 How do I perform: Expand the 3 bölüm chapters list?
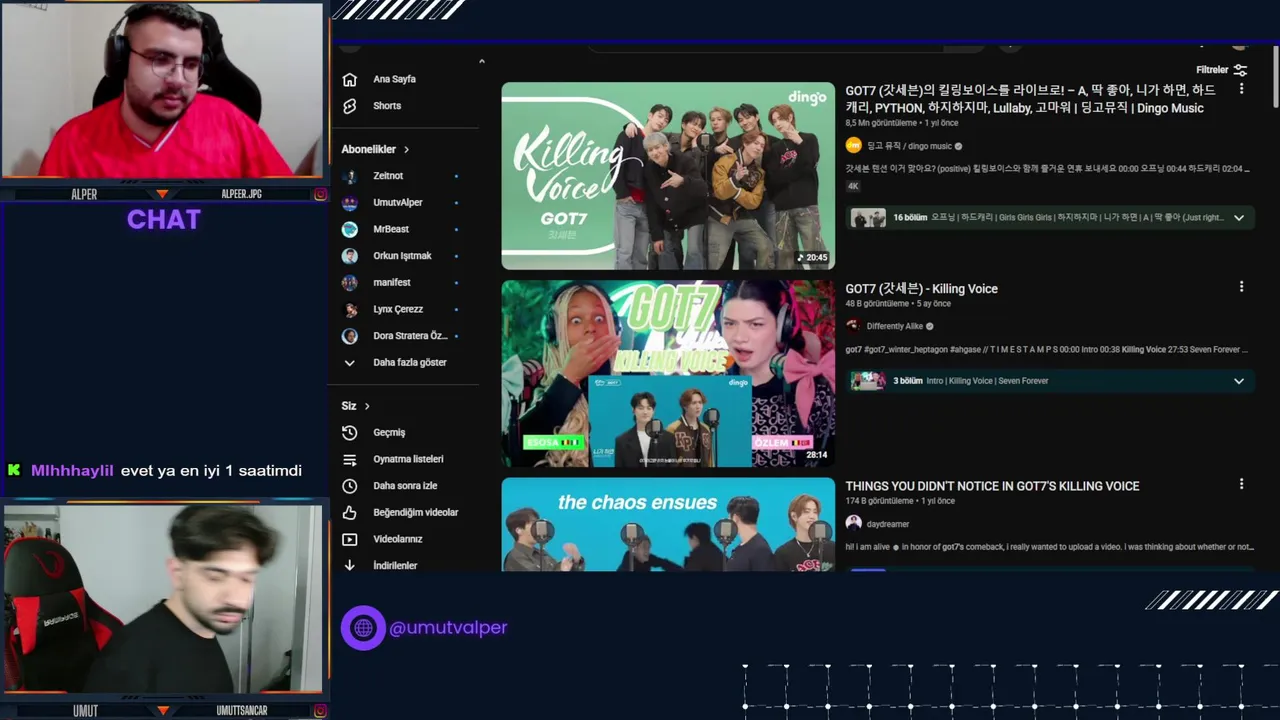coord(1238,381)
